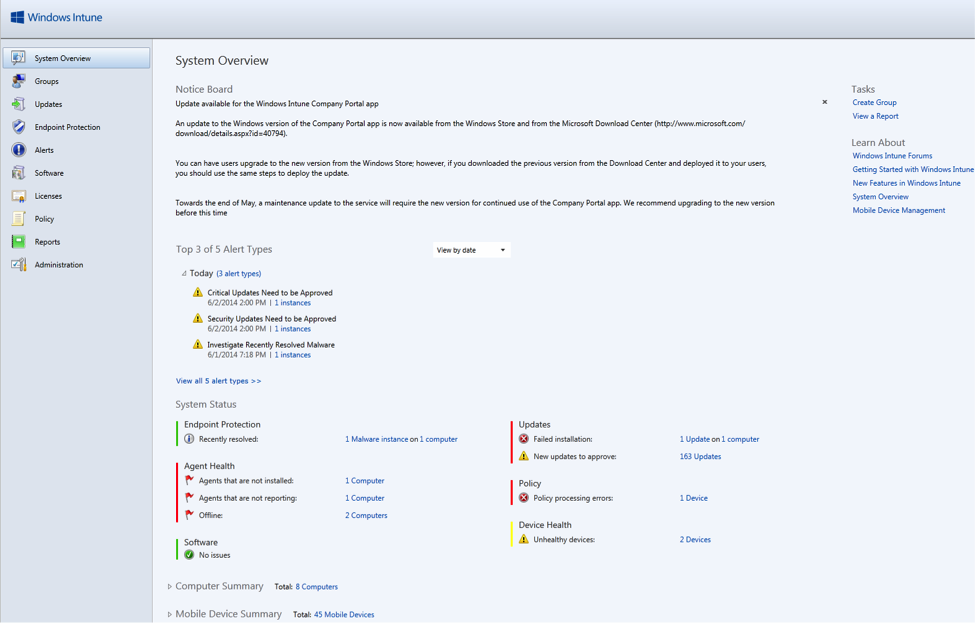Open the Alerts workspace

click(x=44, y=150)
